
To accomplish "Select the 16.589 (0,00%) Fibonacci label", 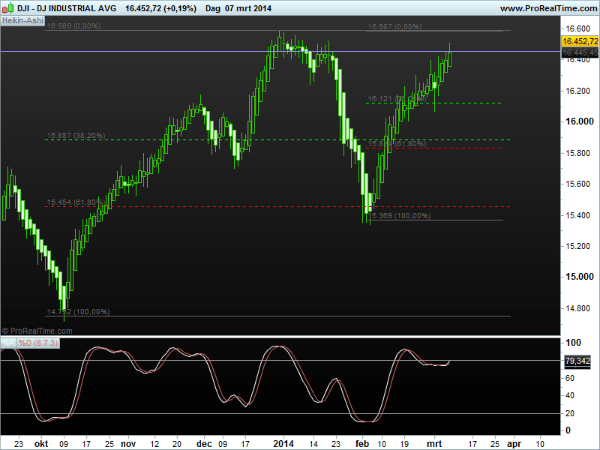I will tap(74, 26).
